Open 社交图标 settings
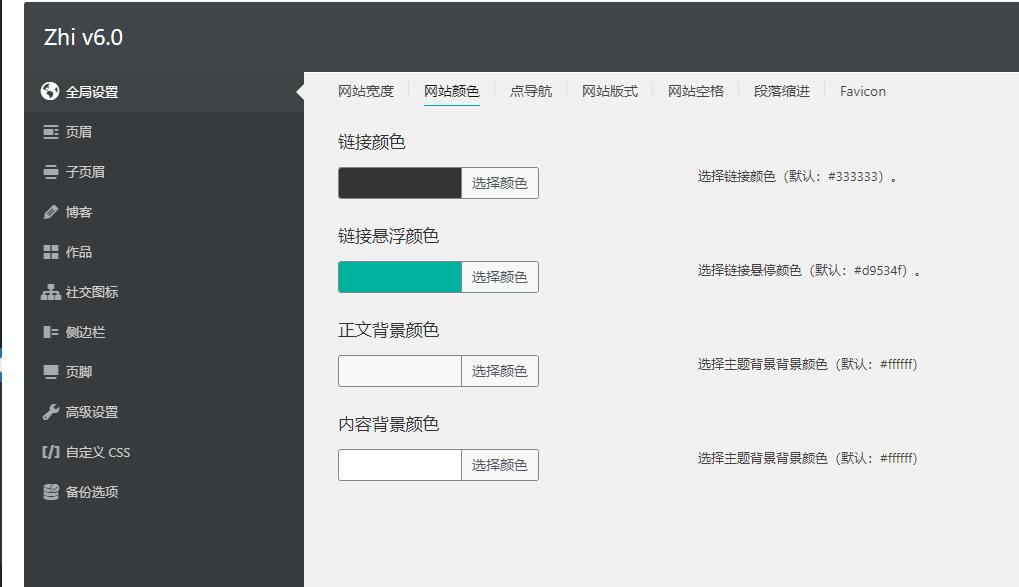Screen dimensions: 1019x587 pyautogui.click(x=164, y=292)
